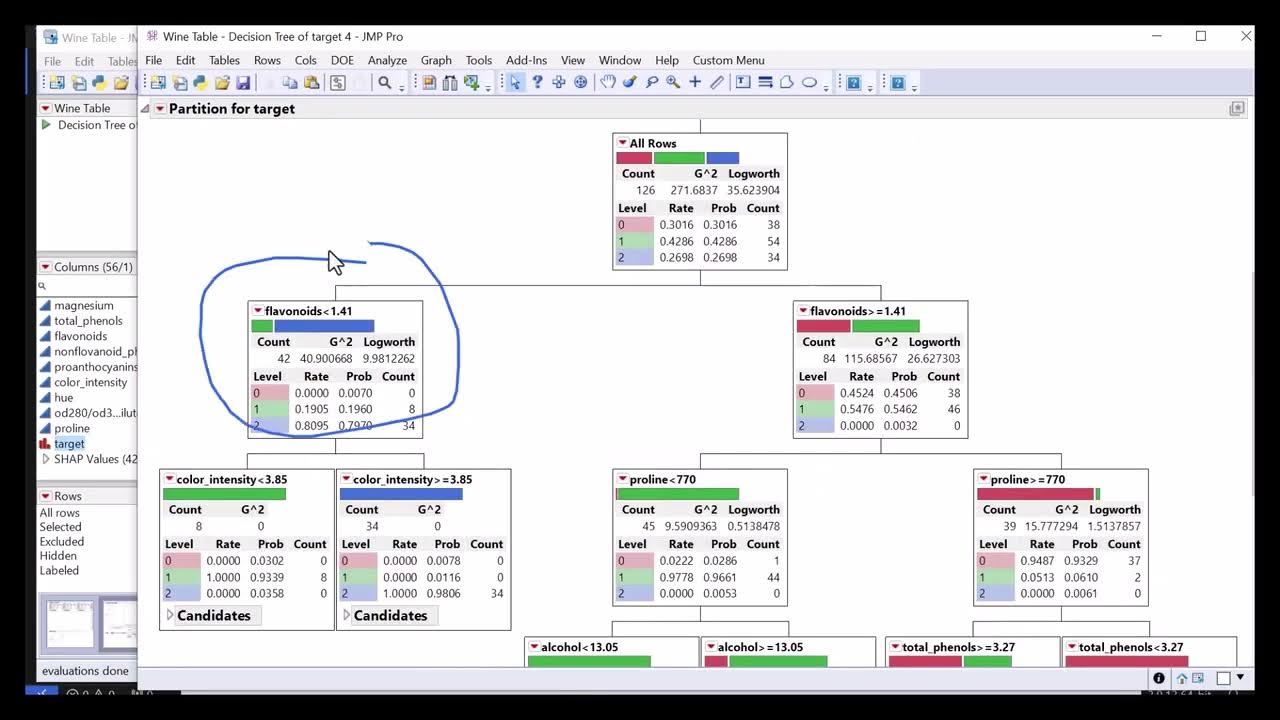
Task: Select the Scroller tool
Action: click(x=581, y=83)
